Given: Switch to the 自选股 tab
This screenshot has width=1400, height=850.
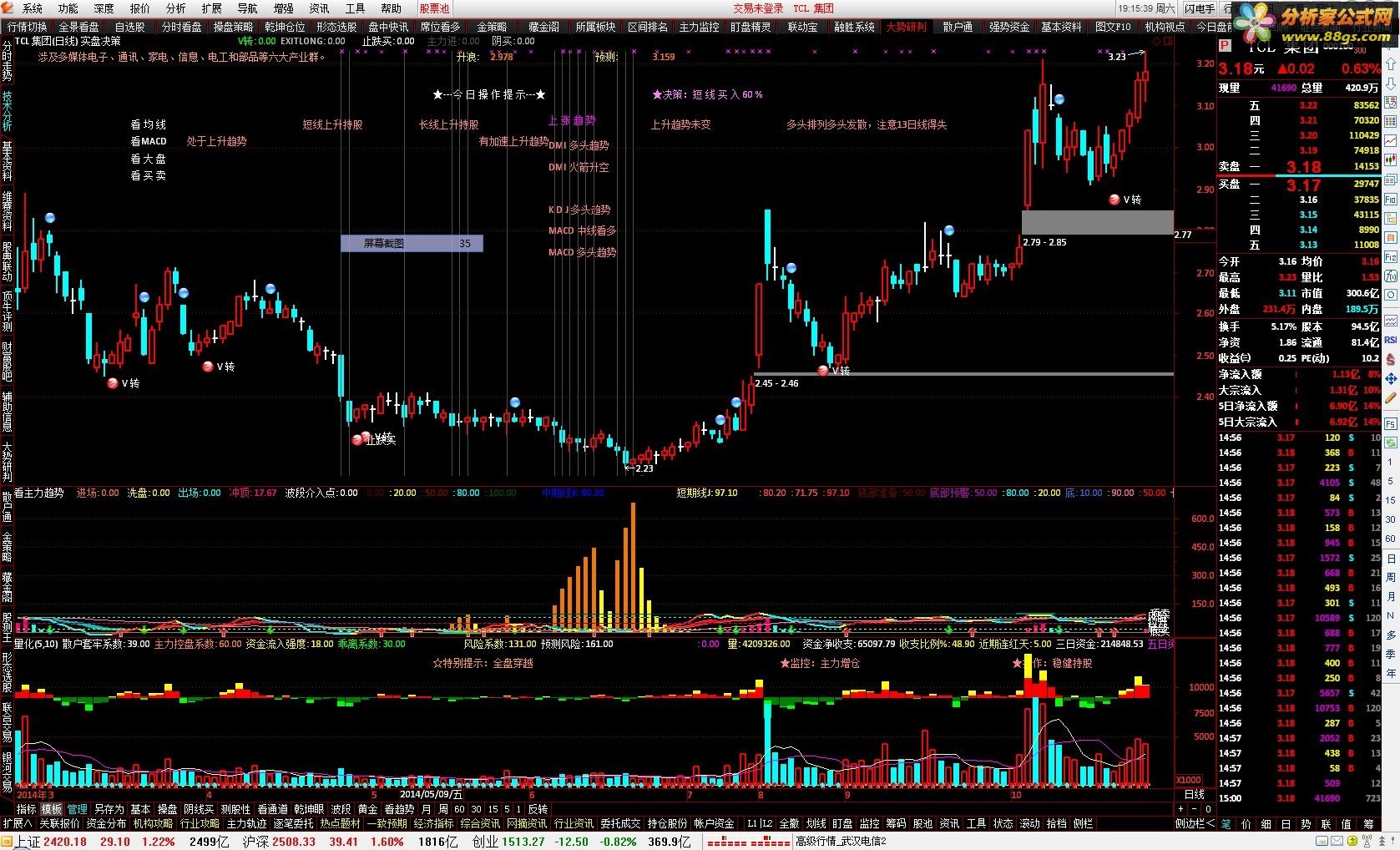Looking at the screenshot, I should click(129, 27).
